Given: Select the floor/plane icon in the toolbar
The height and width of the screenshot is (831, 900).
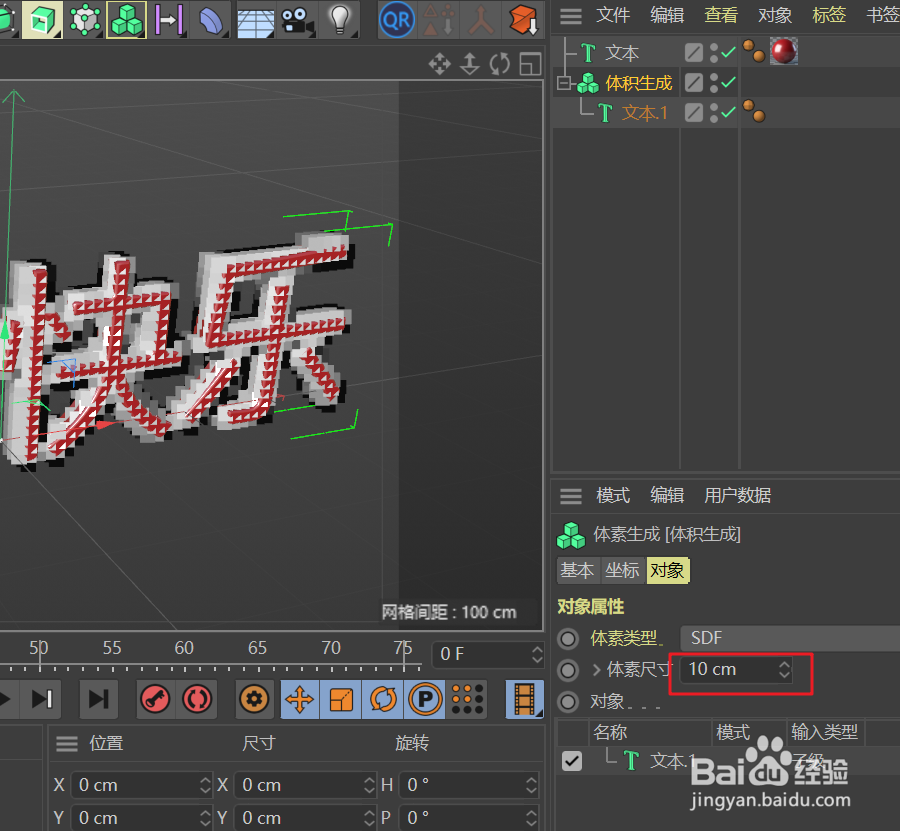Looking at the screenshot, I should pos(255,20).
